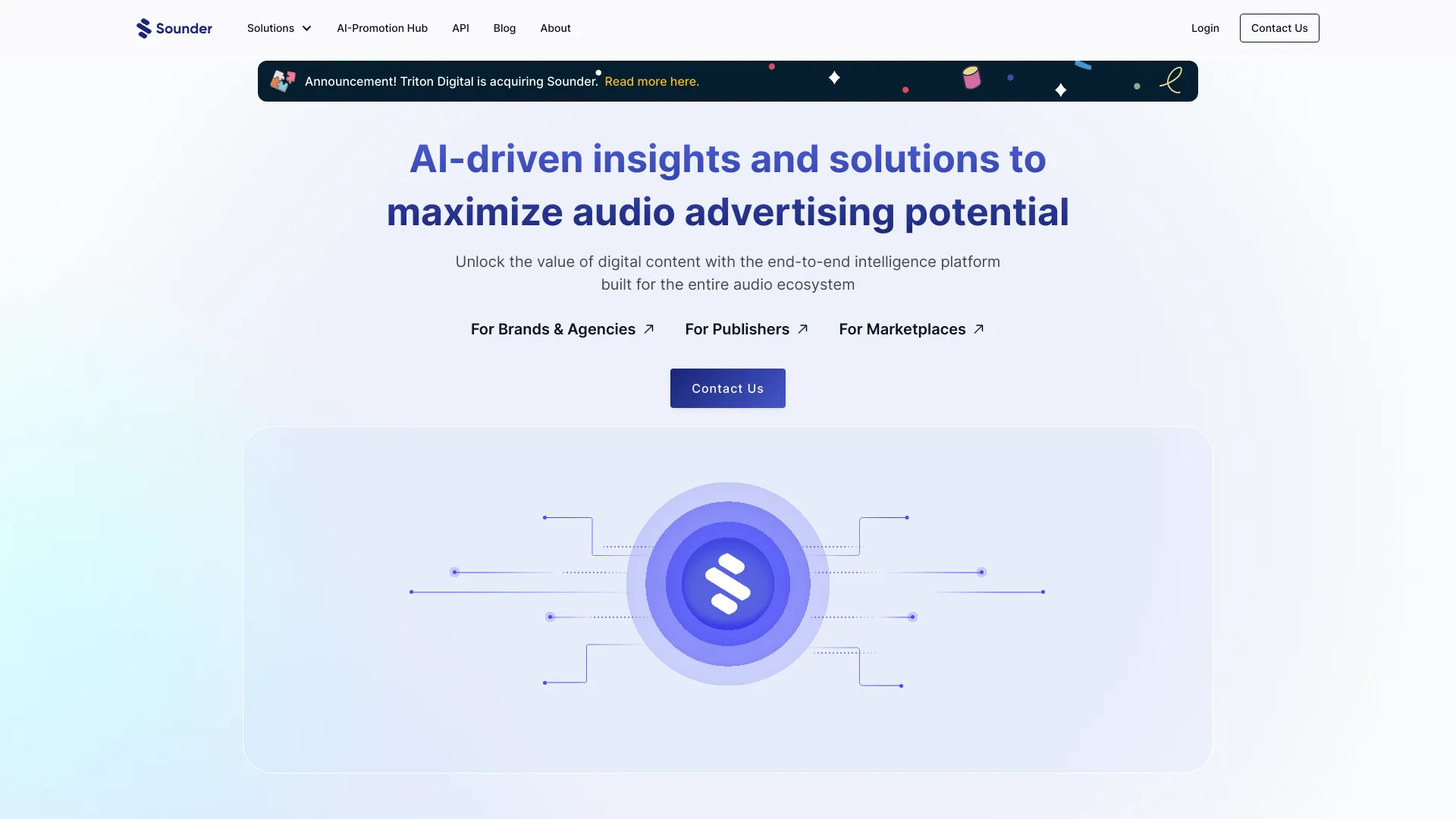Click the Login link top right

tap(1205, 27)
